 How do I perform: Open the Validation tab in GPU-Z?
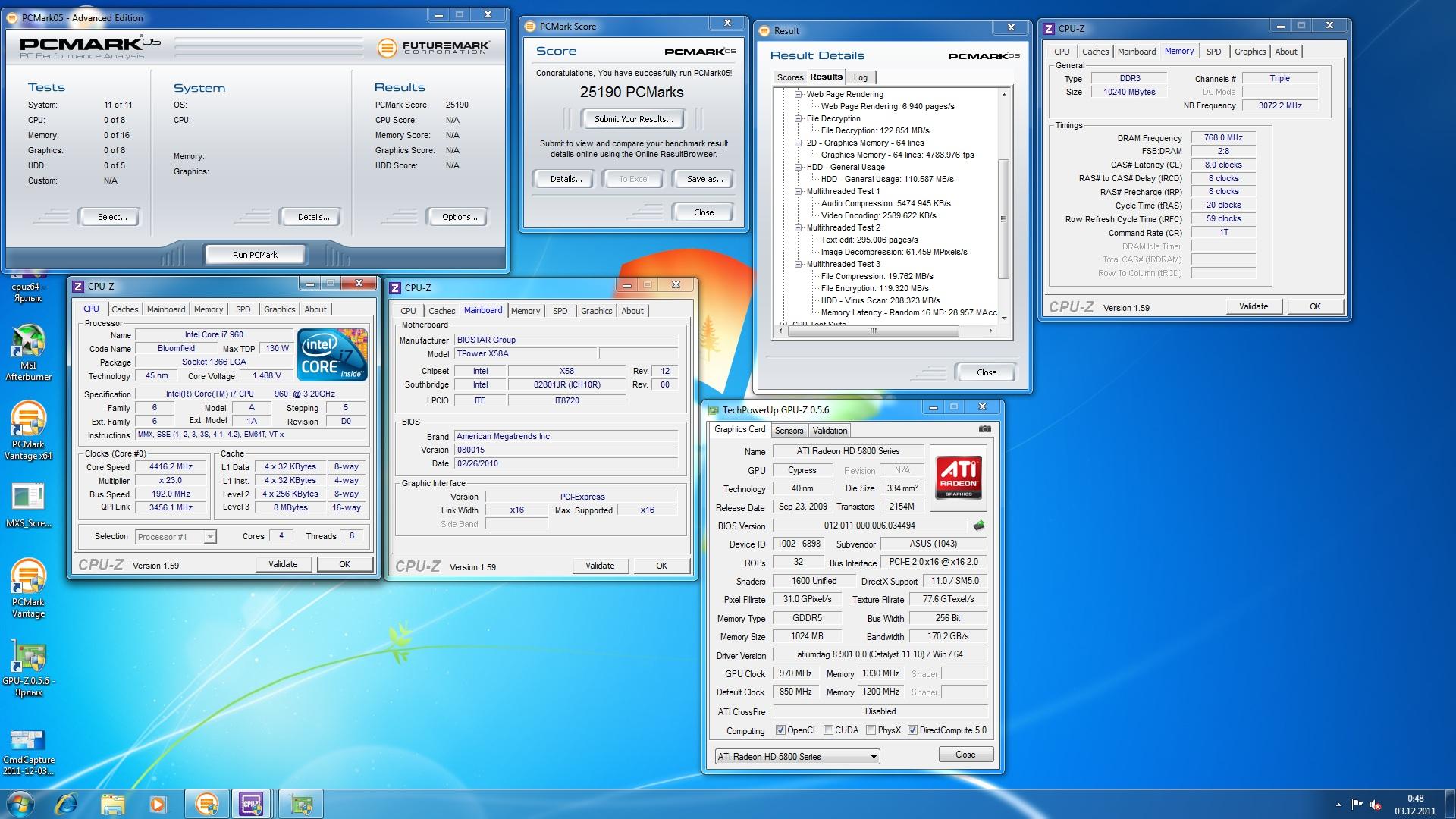[830, 431]
